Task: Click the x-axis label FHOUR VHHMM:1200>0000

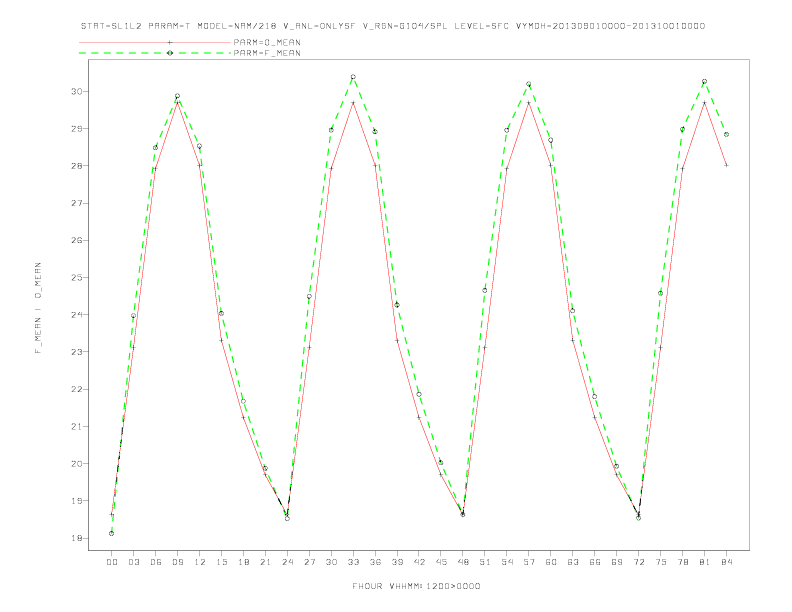Action: [x=416, y=586]
